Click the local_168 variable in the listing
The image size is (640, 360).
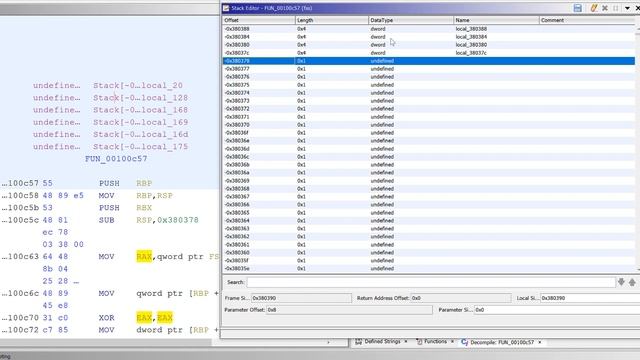click(x=164, y=110)
